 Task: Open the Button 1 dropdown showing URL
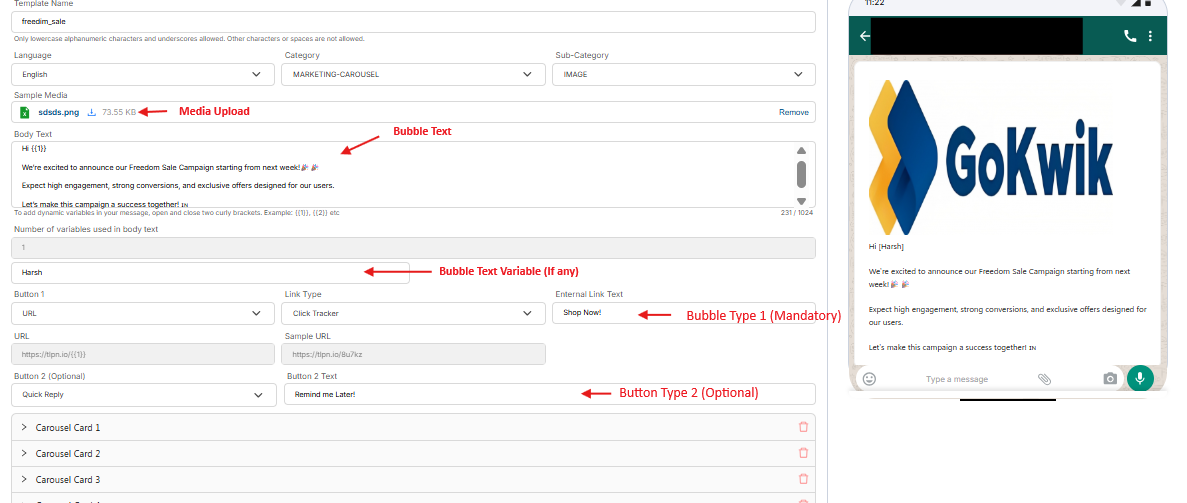pos(143,313)
